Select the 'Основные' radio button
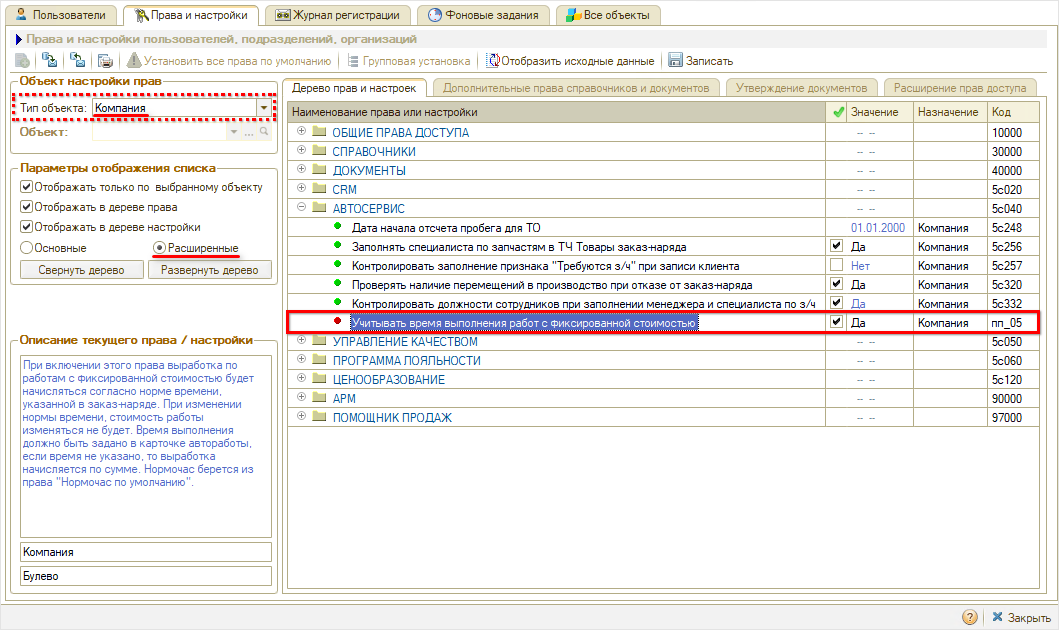 (x=27, y=247)
